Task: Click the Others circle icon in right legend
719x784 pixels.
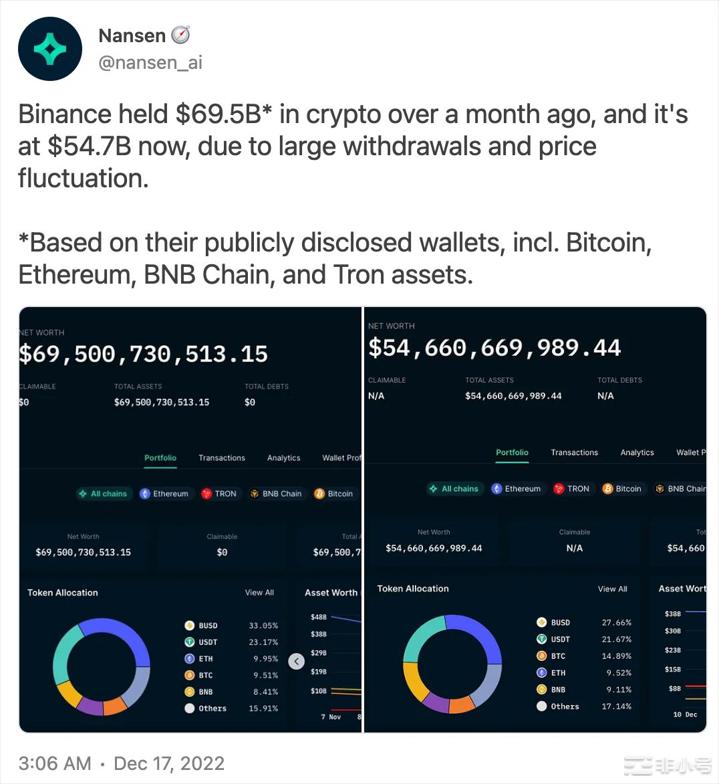Action: [542, 706]
